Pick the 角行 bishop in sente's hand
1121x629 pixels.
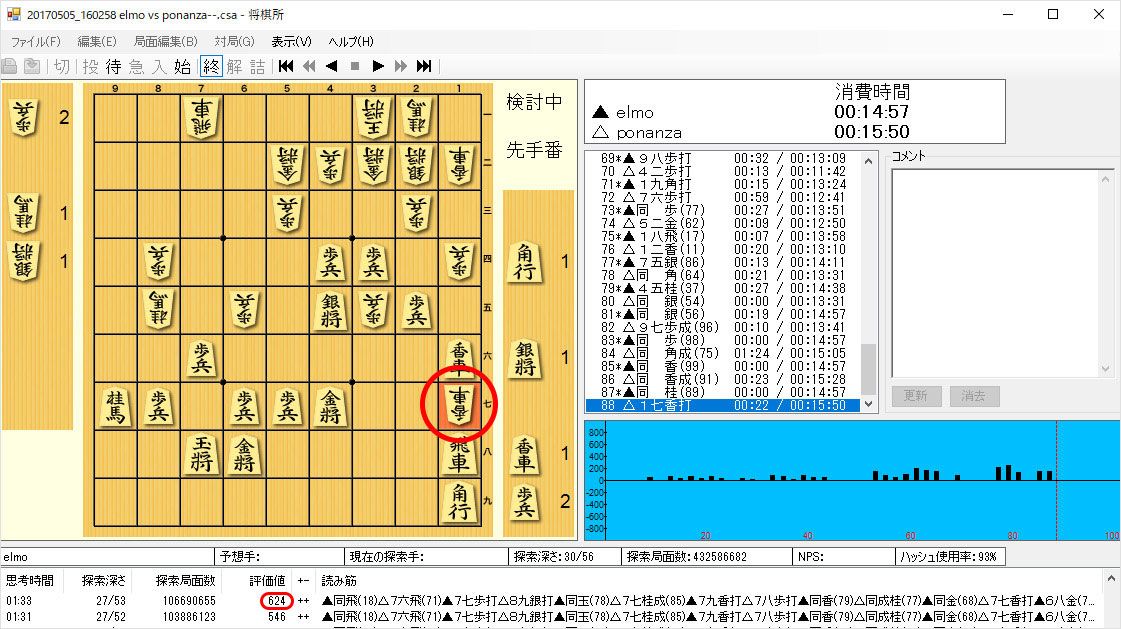click(525, 262)
